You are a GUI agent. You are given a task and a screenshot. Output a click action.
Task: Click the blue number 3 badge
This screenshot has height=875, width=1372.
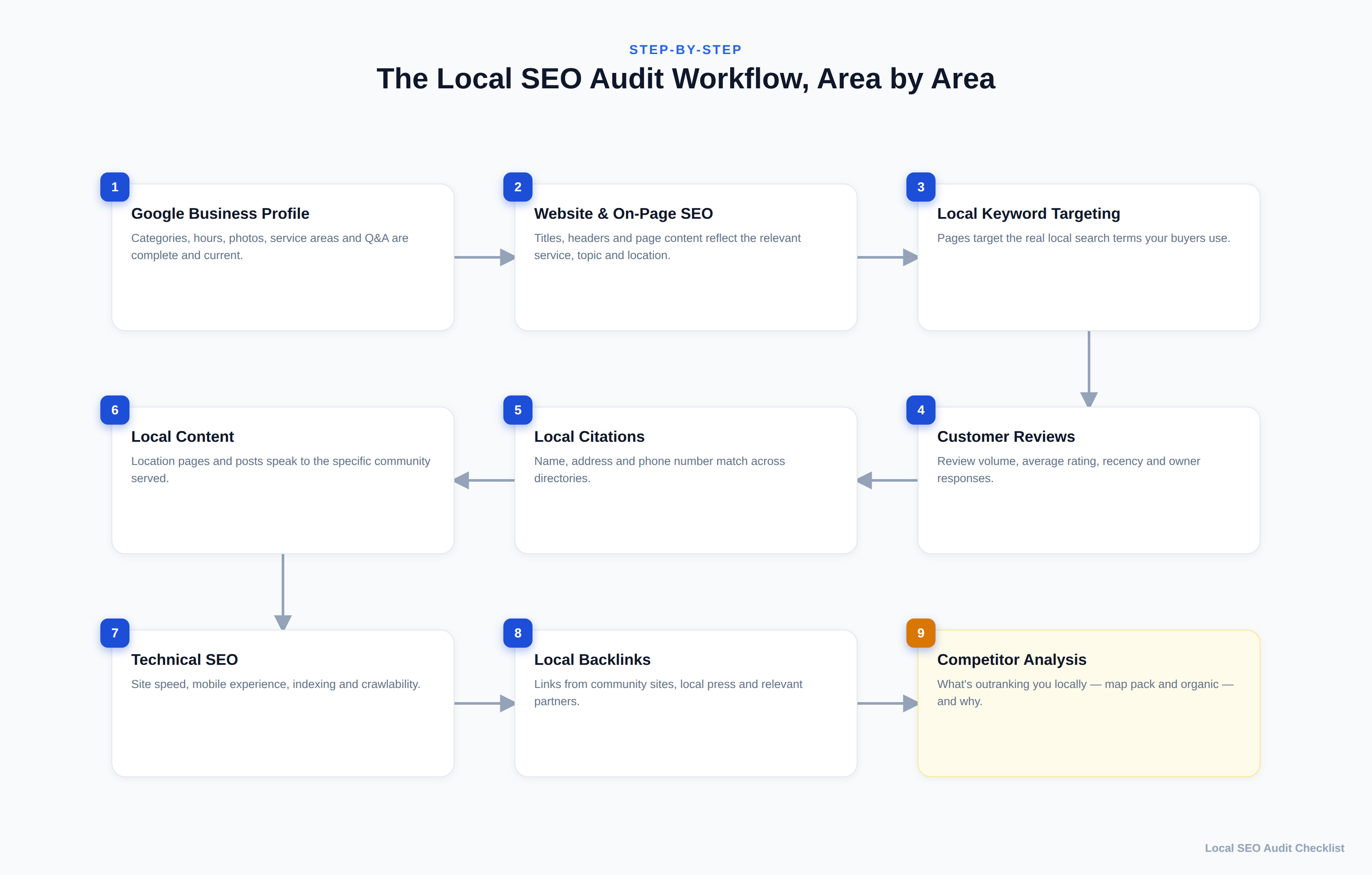921,187
